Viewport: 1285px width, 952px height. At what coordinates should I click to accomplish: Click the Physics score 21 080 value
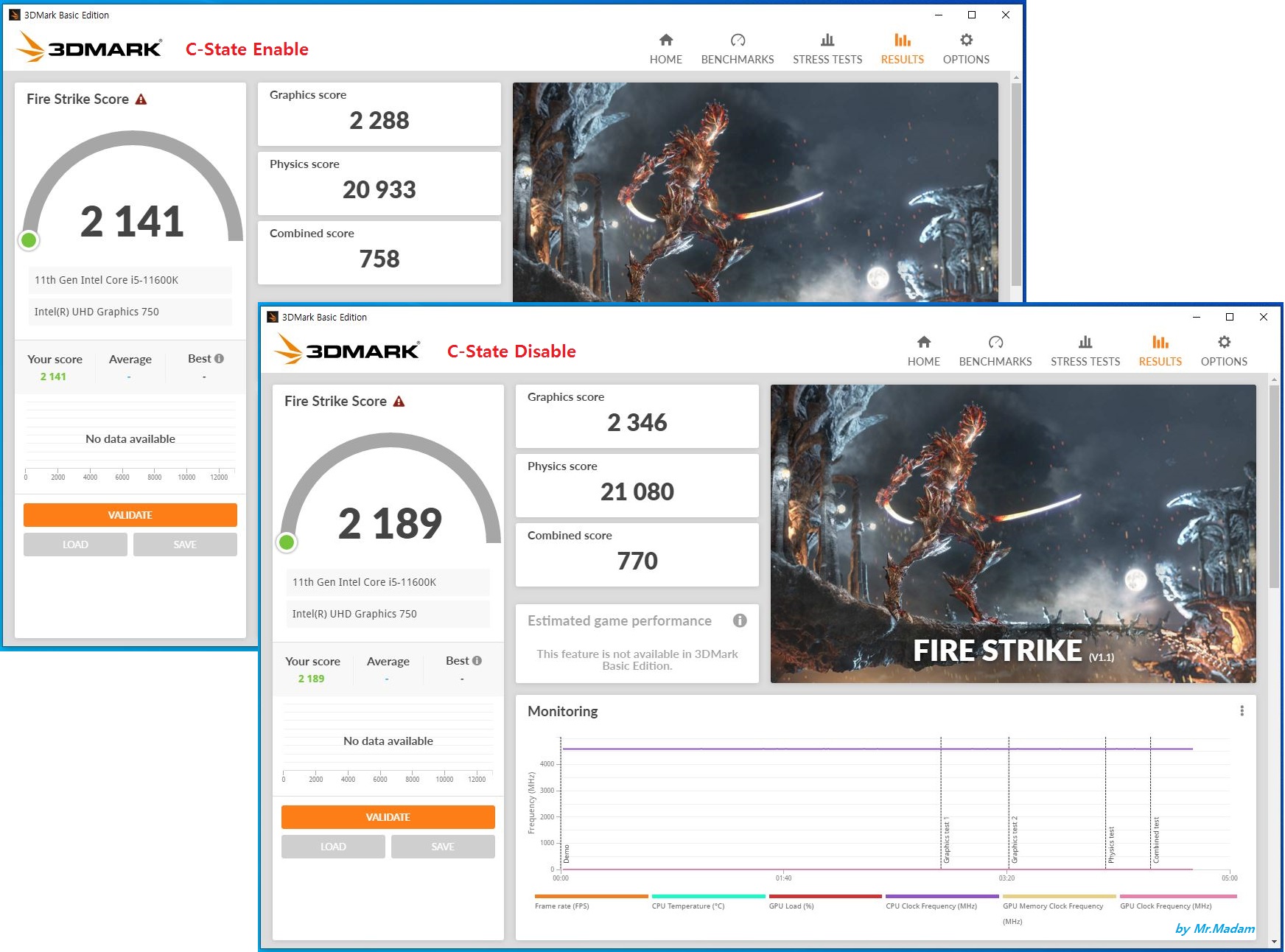[637, 491]
